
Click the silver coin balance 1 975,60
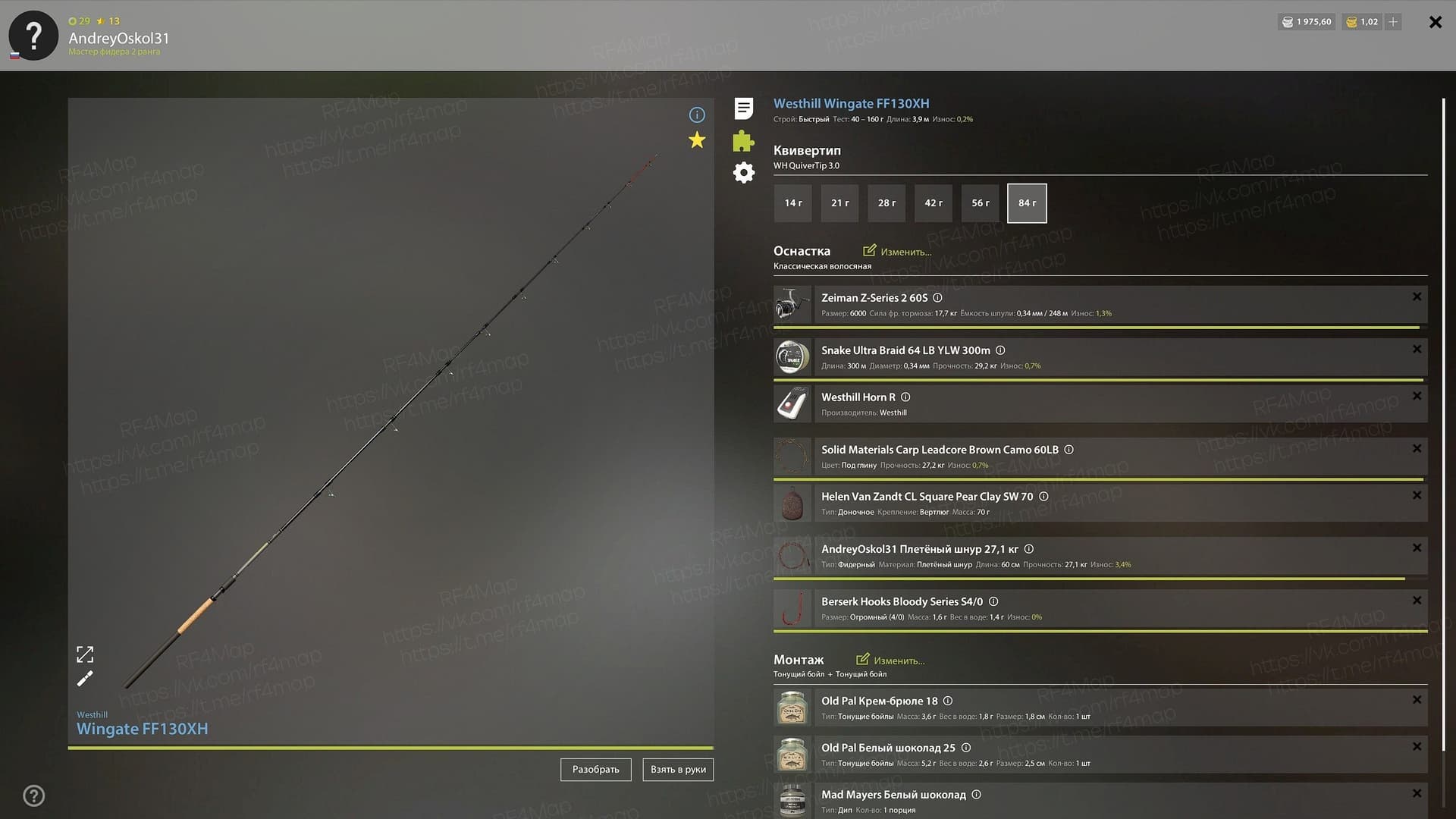1307,22
